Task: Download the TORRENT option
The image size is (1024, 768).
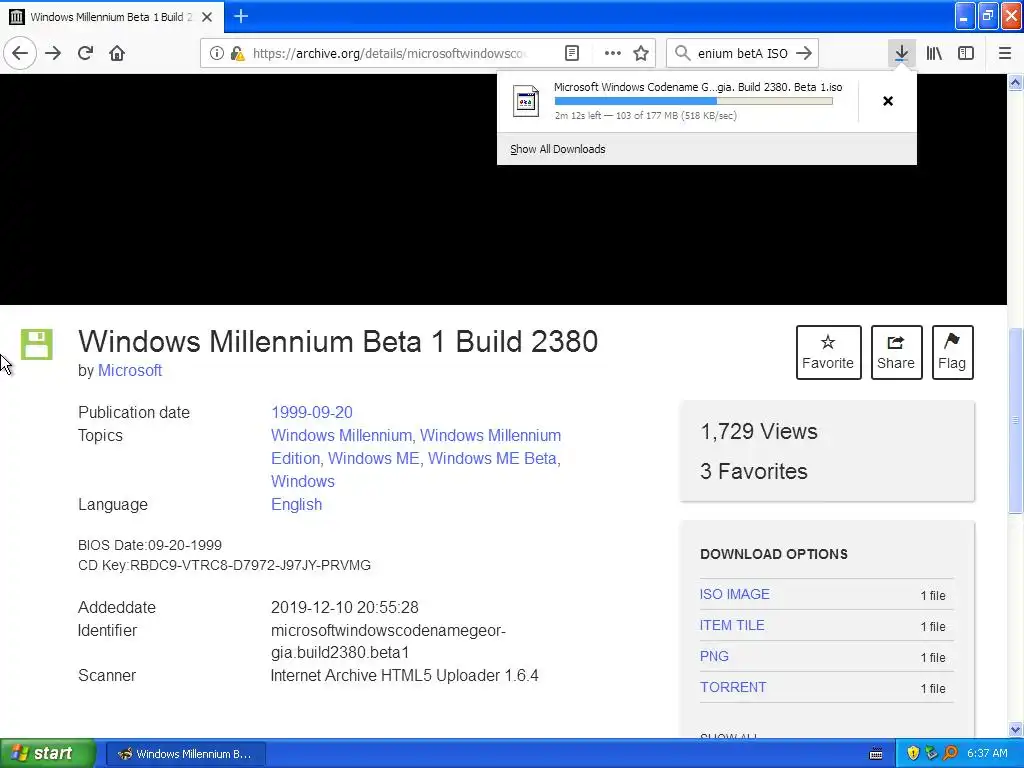Action: click(733, 687)
